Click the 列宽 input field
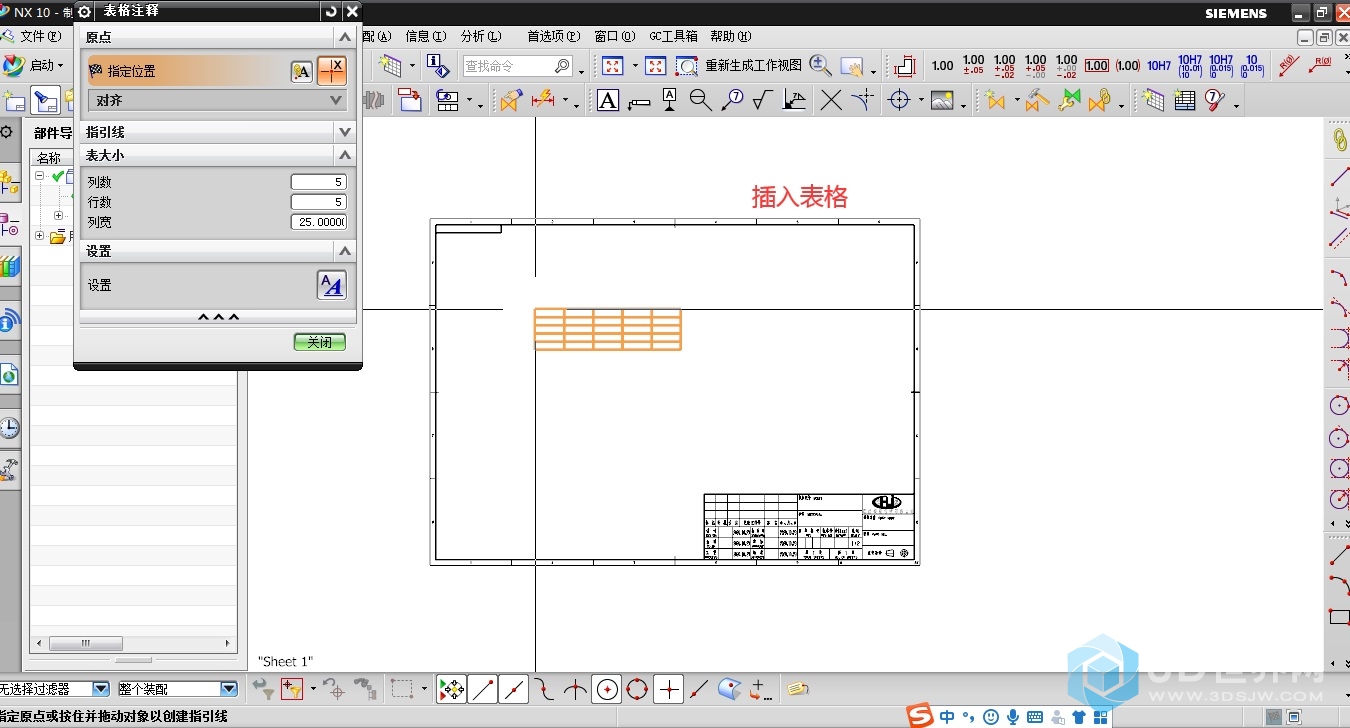This screenshot has height=728, width=1350. (318, 222)
